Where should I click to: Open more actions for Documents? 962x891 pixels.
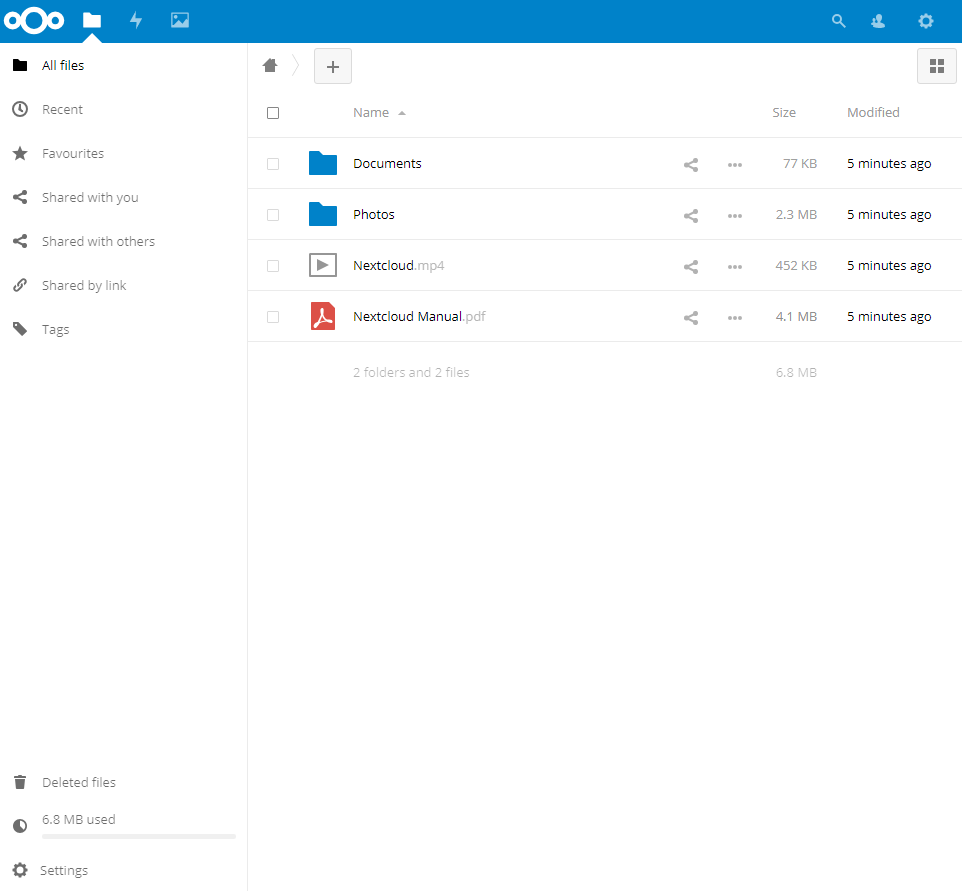point(734,164)
